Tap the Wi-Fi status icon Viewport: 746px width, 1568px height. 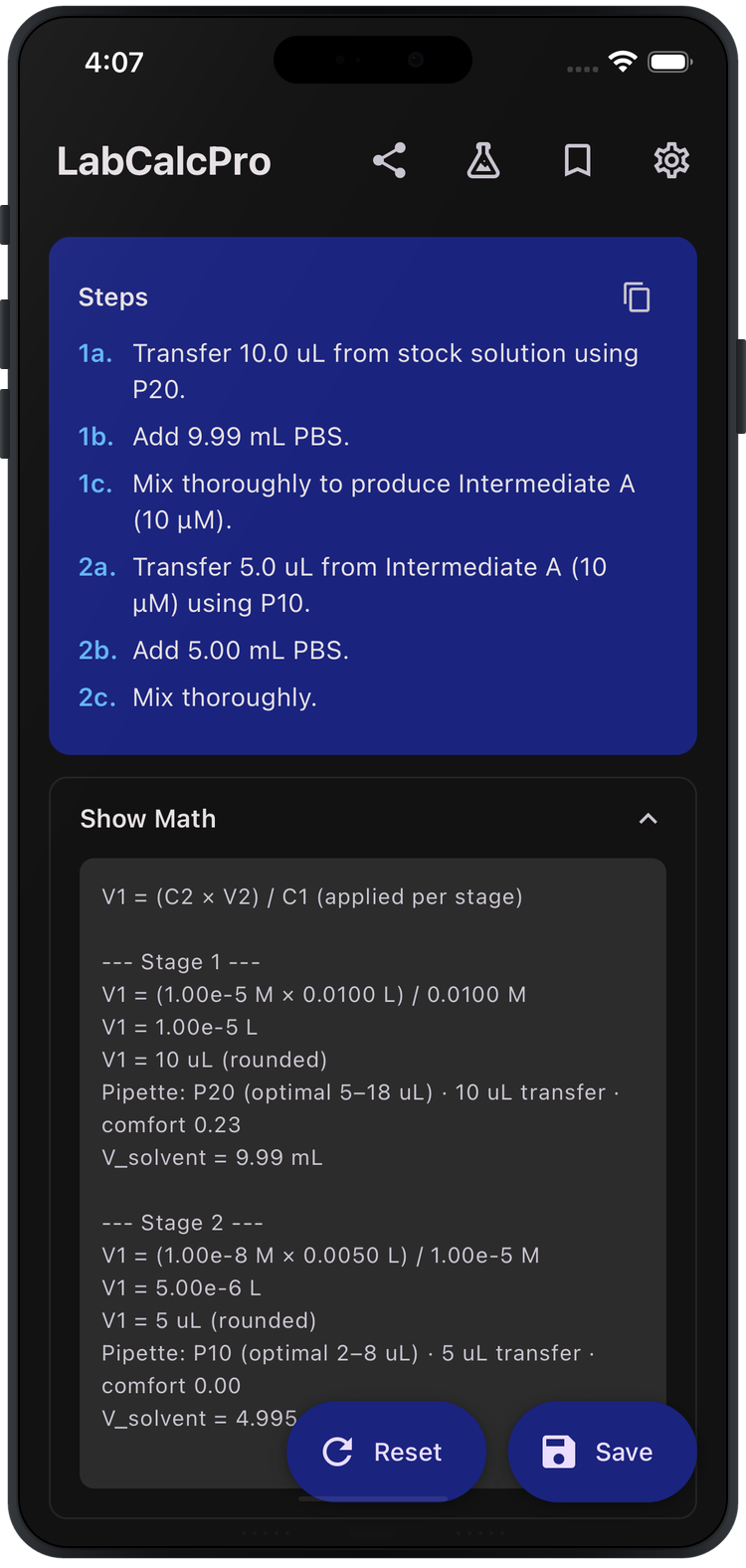622,61
